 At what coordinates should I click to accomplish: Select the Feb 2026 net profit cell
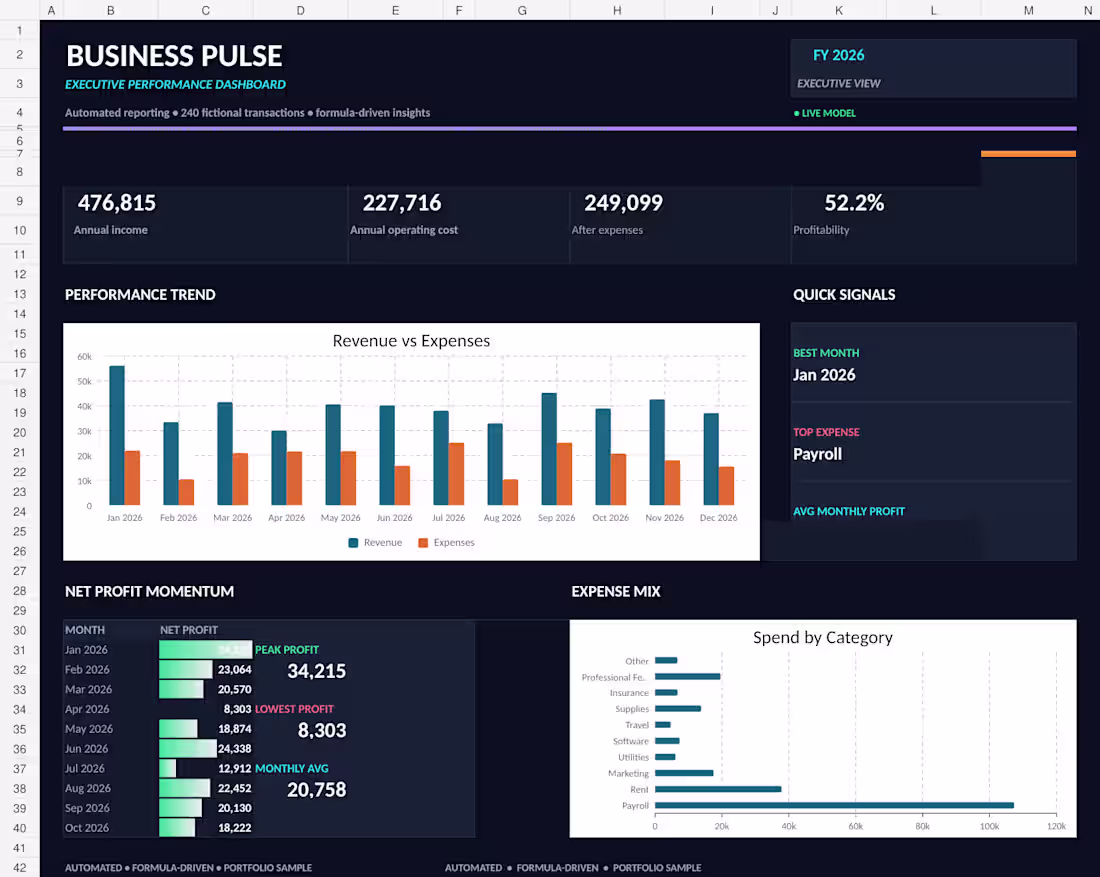pos(206,669)
